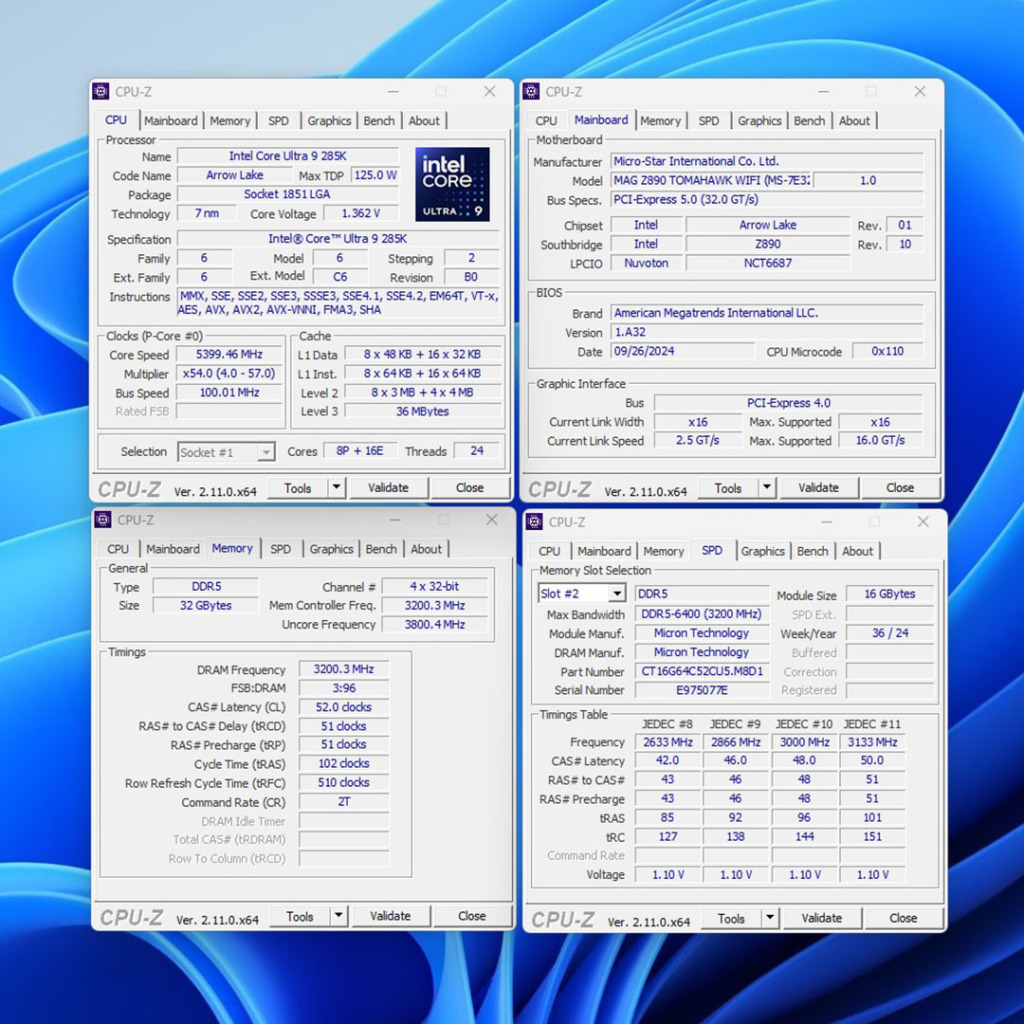Click BIOS Date value 09/26/2024

(x=682, y=351)
